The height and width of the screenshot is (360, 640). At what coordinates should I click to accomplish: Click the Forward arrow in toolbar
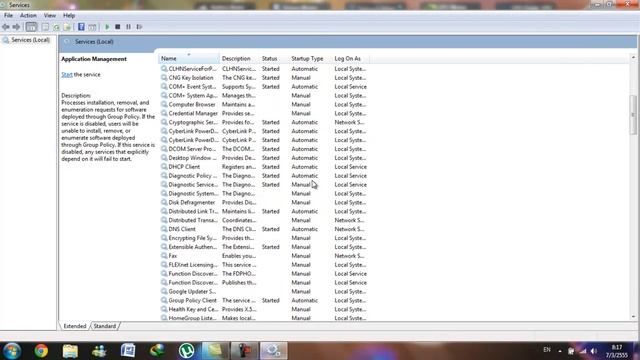point(16,27)
